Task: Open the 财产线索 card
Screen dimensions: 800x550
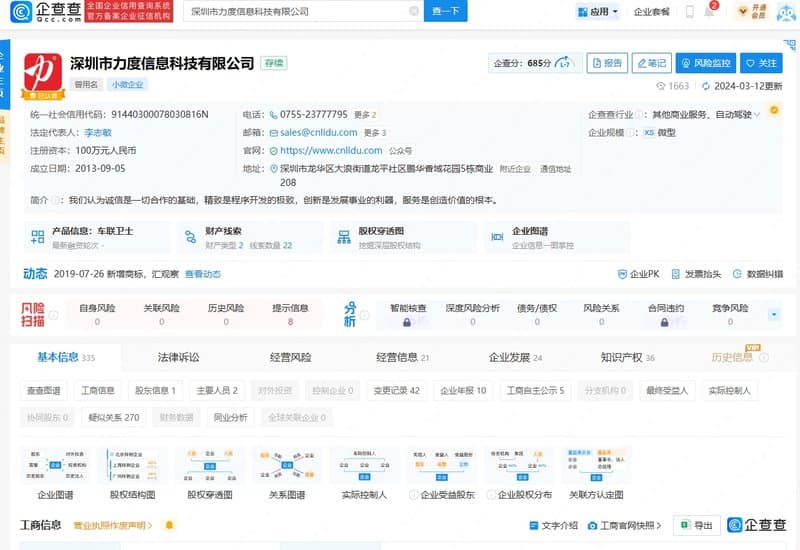Action: [250, 237]
